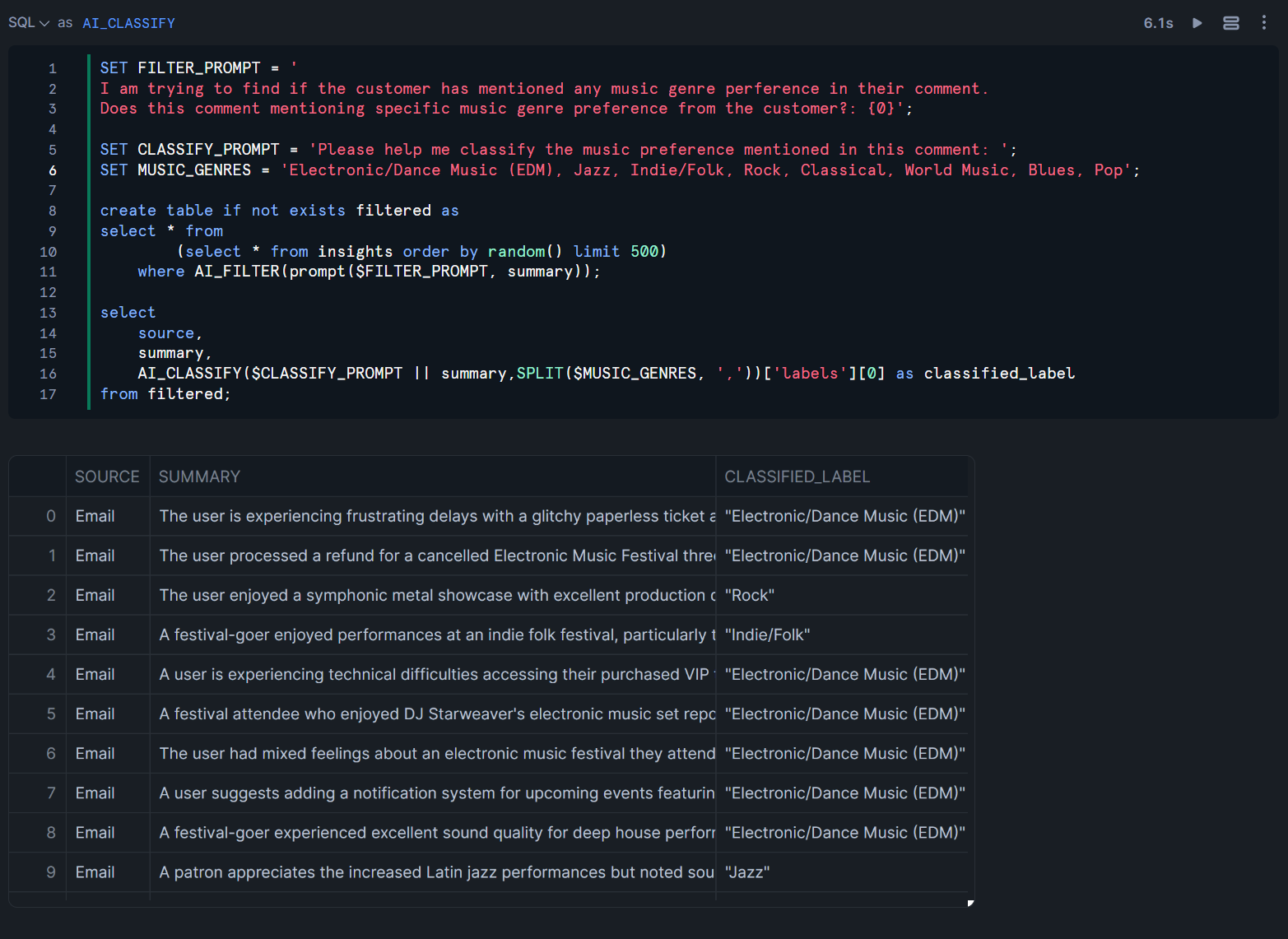Click line 14 source column in select
Viewport: 1288px width, 939px height.
coord(170,332)
